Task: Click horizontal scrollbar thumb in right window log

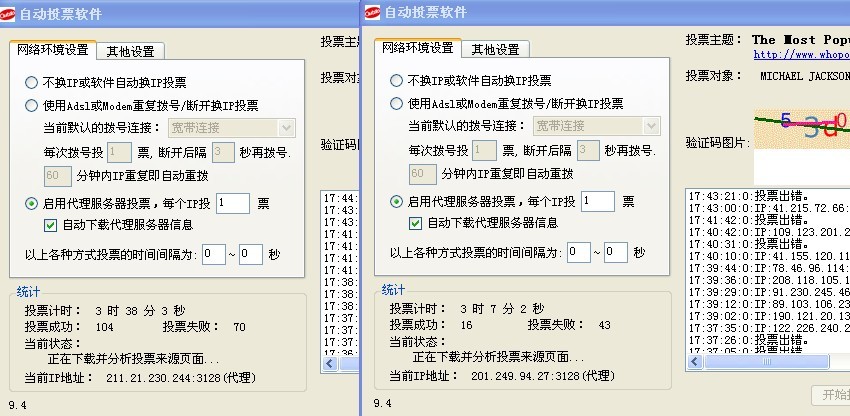Action: coord(766,362)
